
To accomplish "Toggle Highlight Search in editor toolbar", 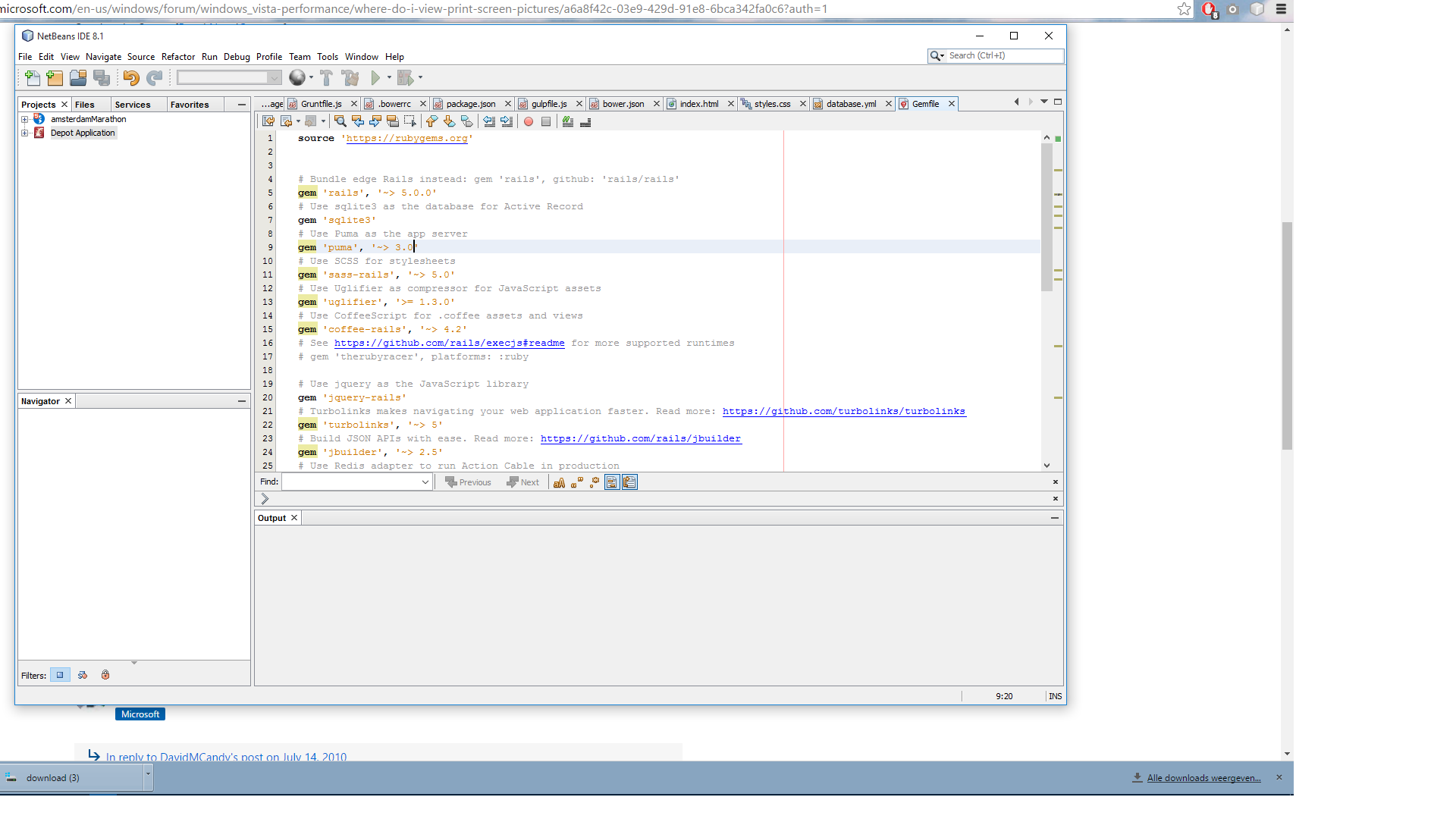I will tap(393, 121).
